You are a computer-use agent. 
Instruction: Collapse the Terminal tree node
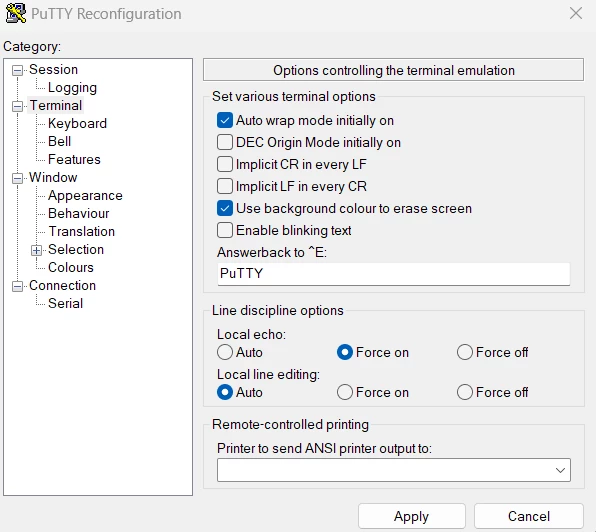pos(17,106)
